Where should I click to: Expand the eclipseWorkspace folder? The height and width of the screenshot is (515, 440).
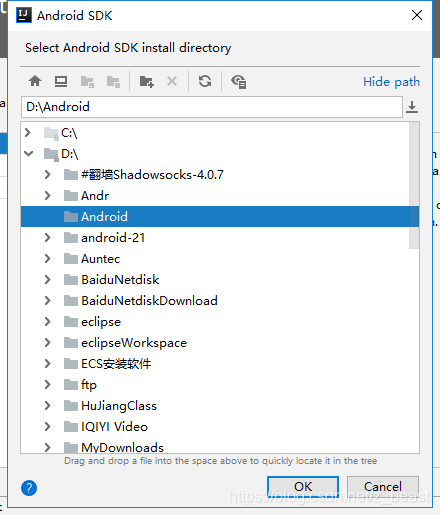[x=48, y=342]
